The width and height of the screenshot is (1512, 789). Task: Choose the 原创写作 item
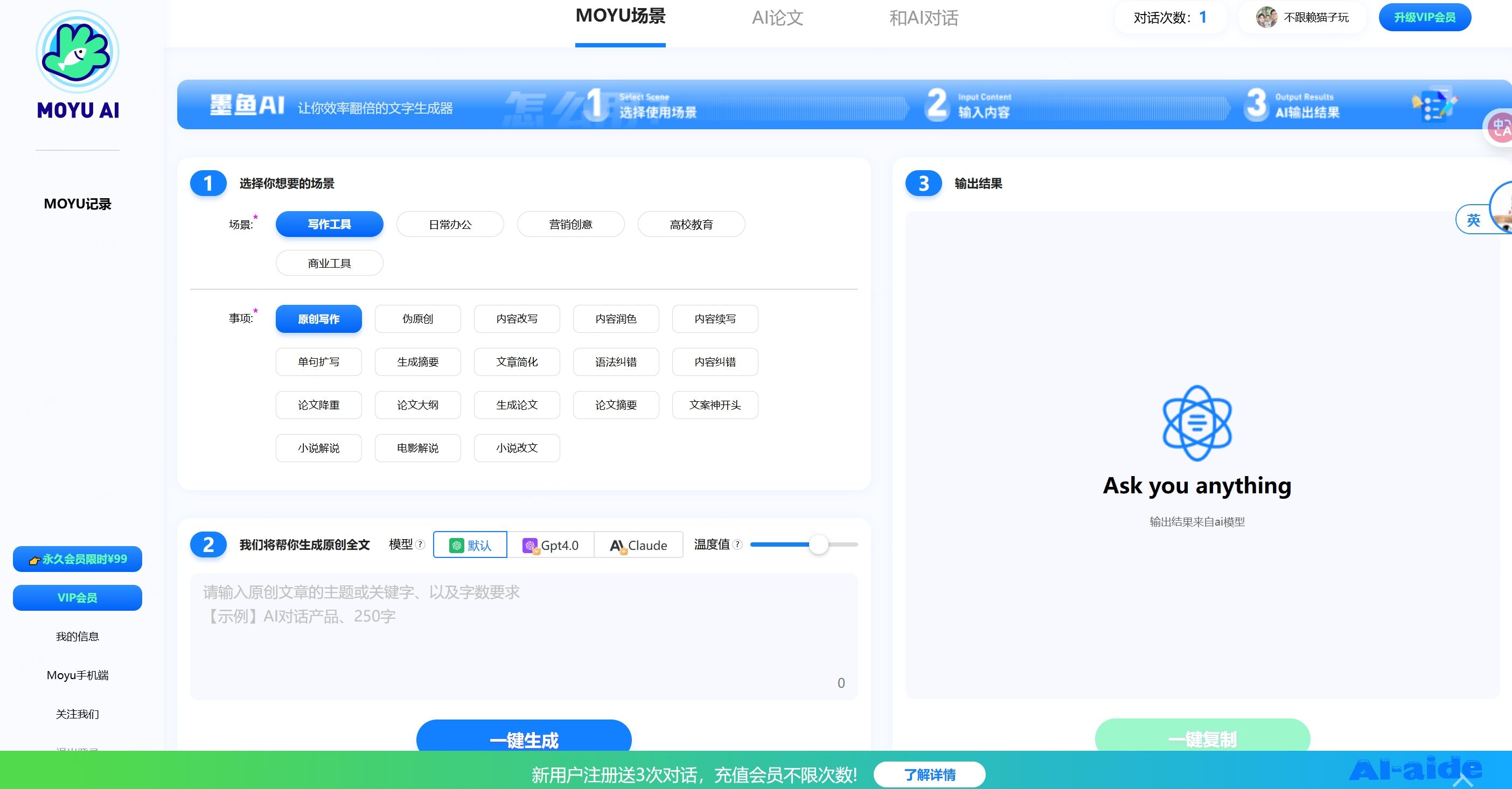(319, 319)
